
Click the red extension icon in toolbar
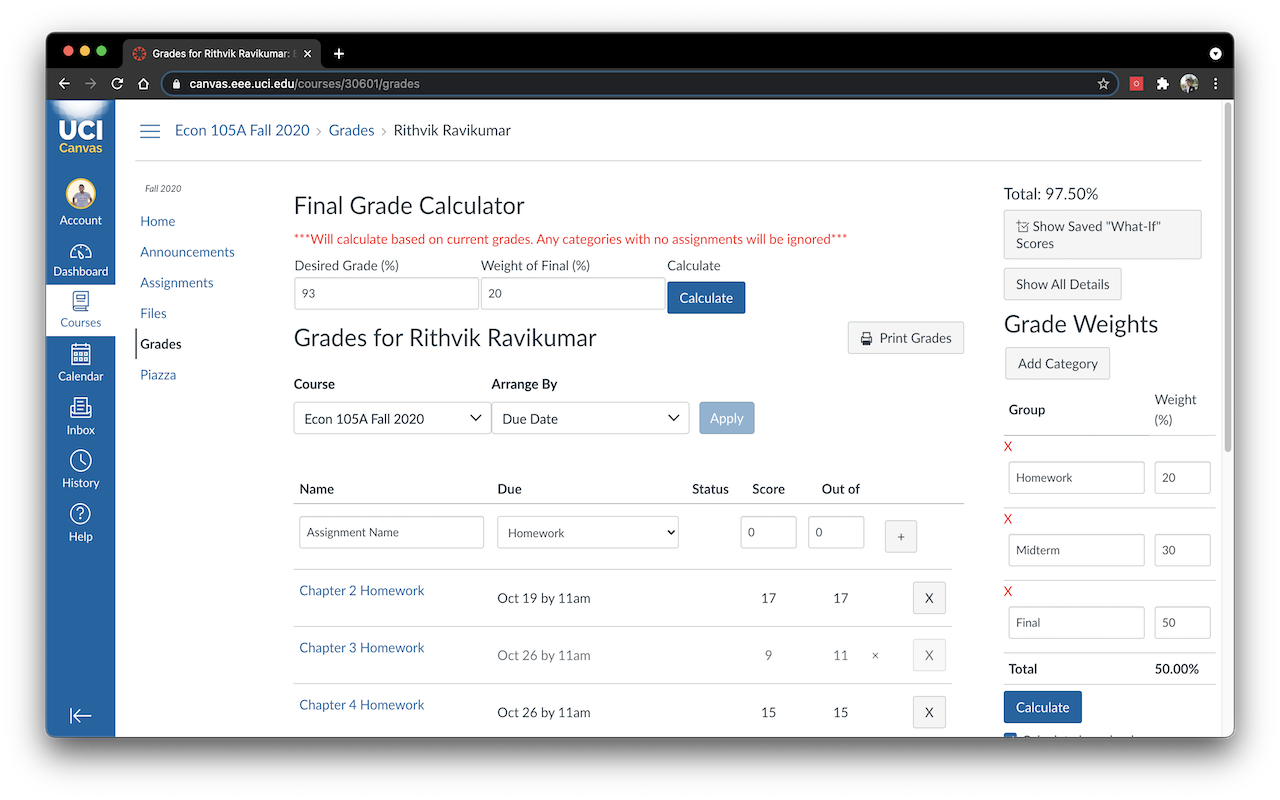[x=1136, y=84]
